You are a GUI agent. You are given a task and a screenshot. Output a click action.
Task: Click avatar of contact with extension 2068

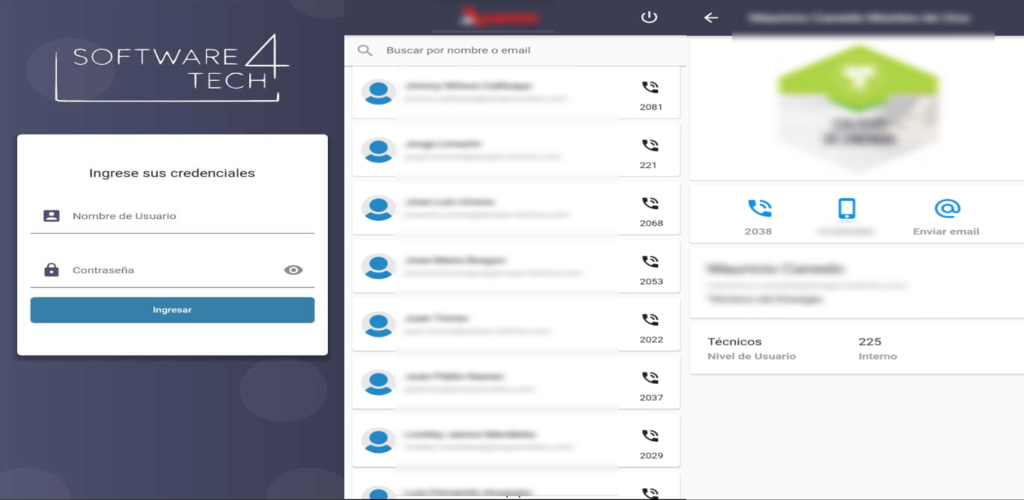click(x=378, y=208)
